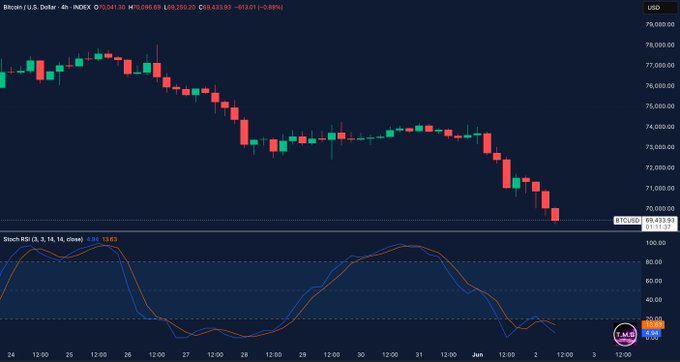Viewport: 680px width, 362px height.
Task: Open the USD currency selector
Action: click(x=660, y=8)
